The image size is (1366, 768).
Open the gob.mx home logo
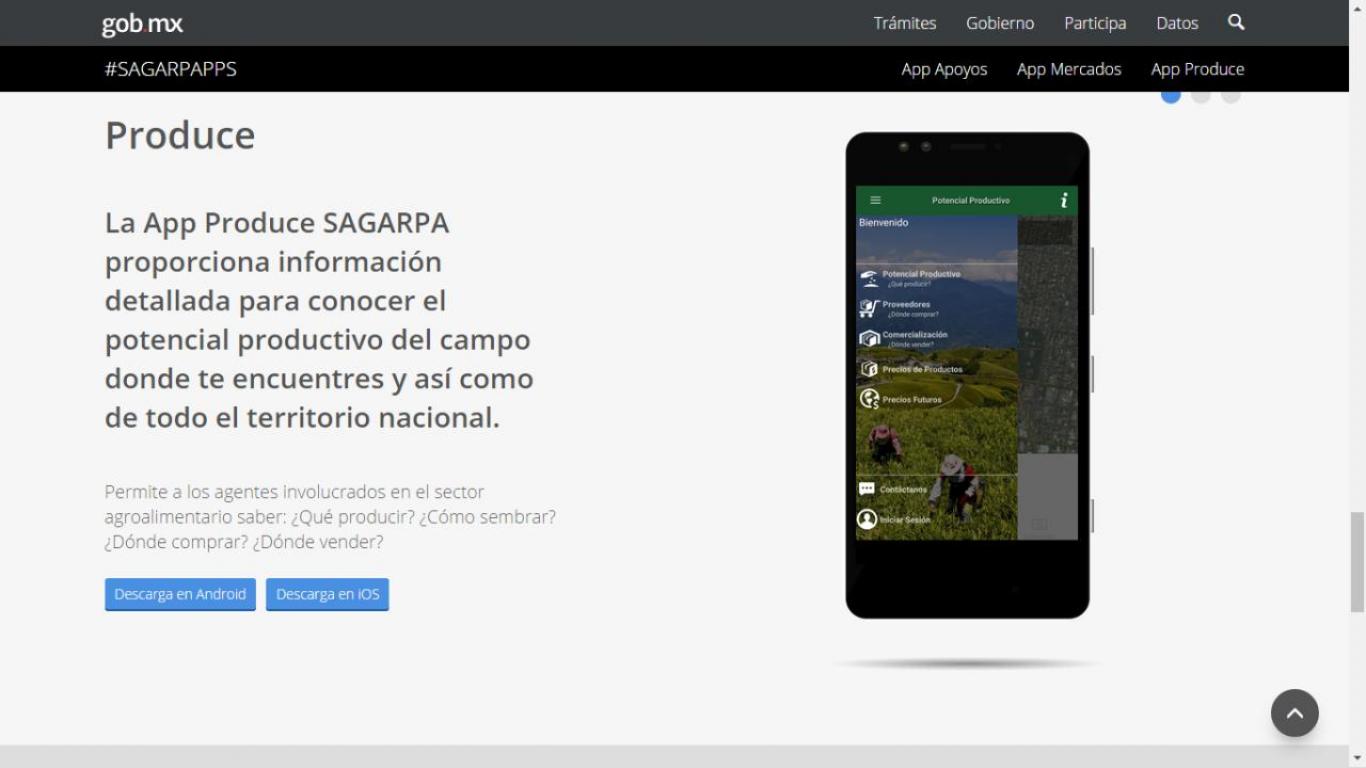coord(140,23)
